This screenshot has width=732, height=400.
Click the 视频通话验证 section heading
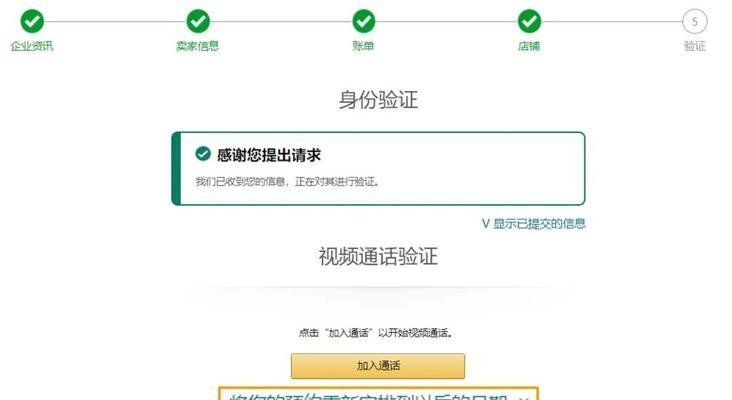coord(378,257)
